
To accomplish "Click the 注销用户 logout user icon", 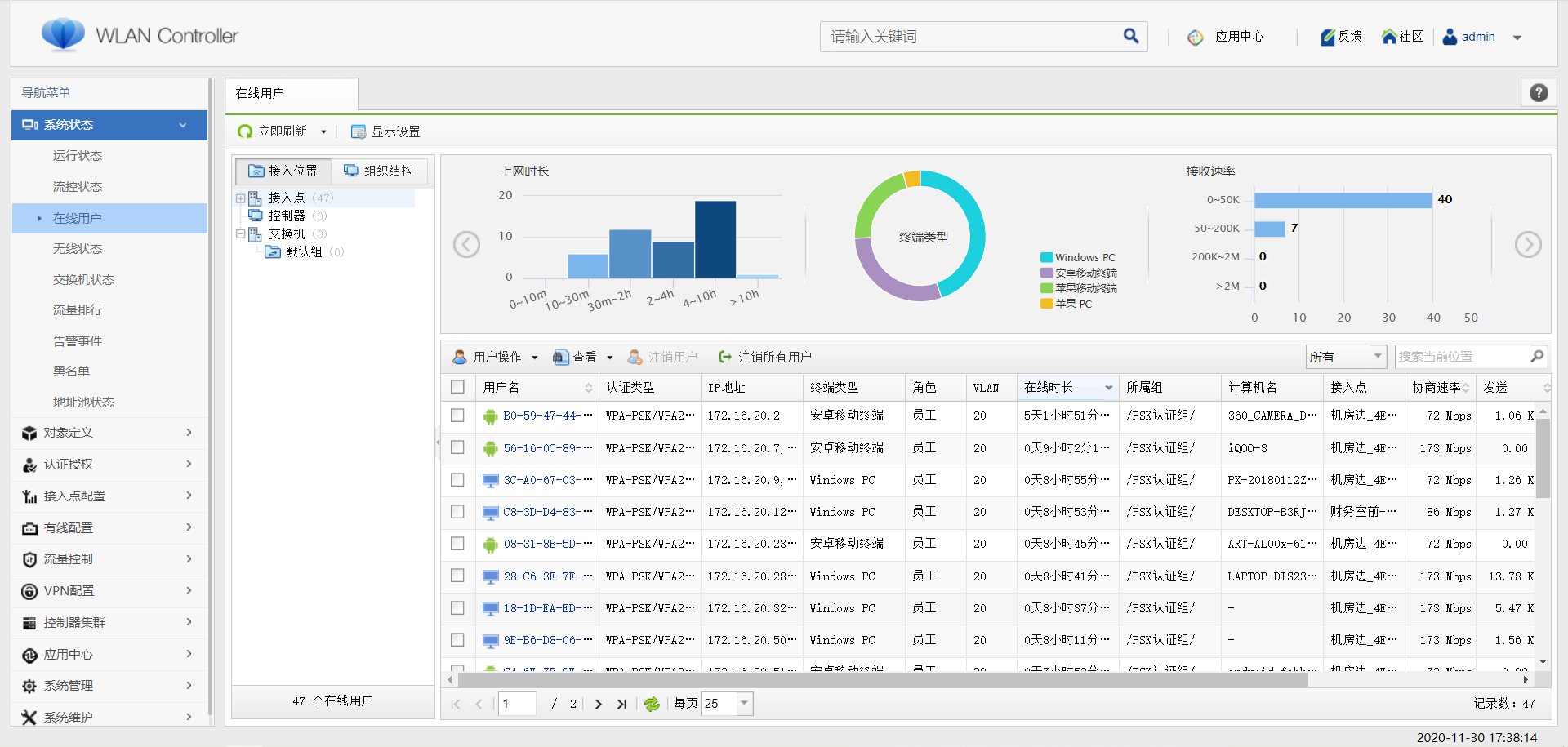I will pos(635,357).
